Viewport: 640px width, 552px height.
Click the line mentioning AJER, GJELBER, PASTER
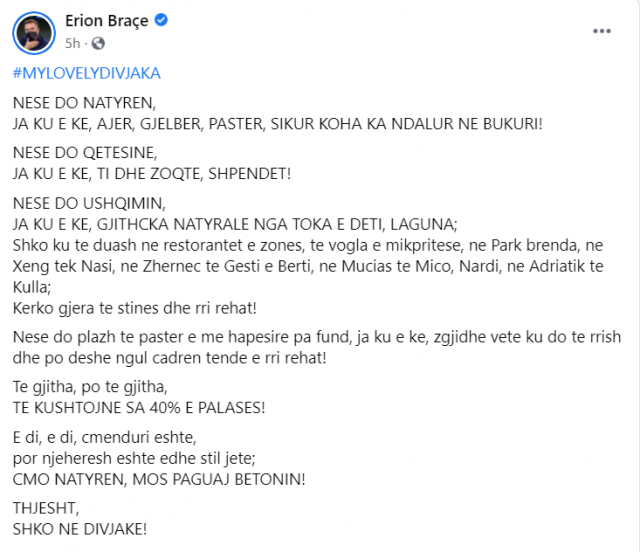(x=278, y=124)
